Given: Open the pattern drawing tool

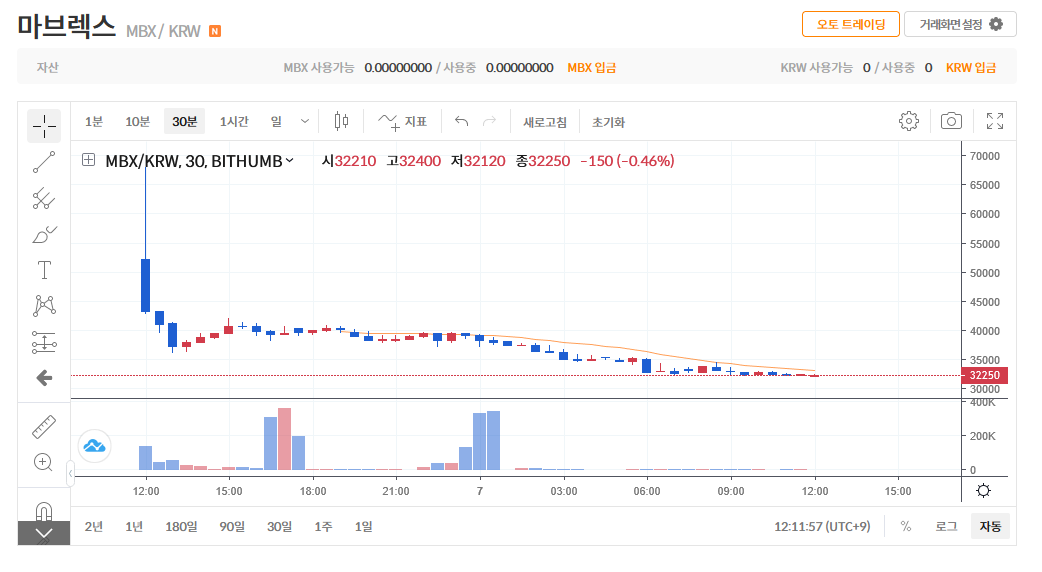Looking at the screenshot, I should tap(44, 306).
